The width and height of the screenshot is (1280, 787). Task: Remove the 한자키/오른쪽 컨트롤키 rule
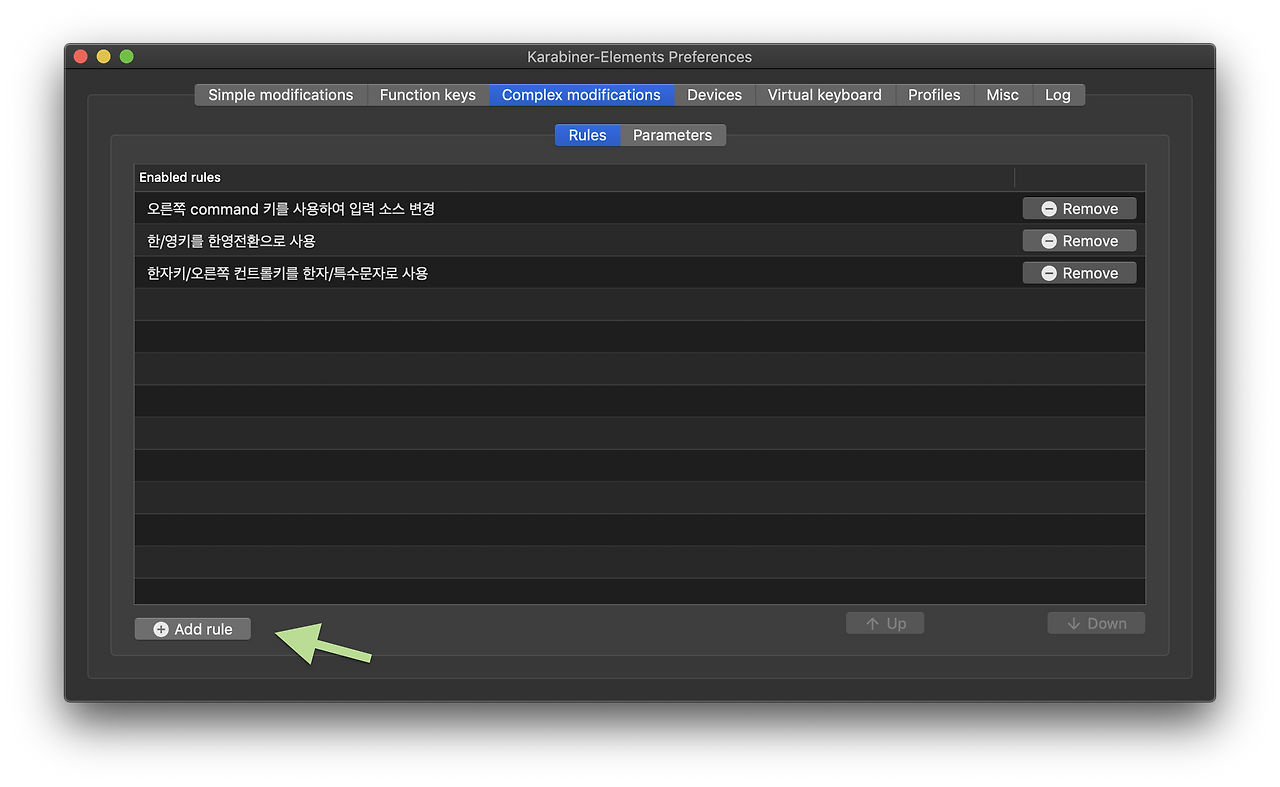point(1079,273)
